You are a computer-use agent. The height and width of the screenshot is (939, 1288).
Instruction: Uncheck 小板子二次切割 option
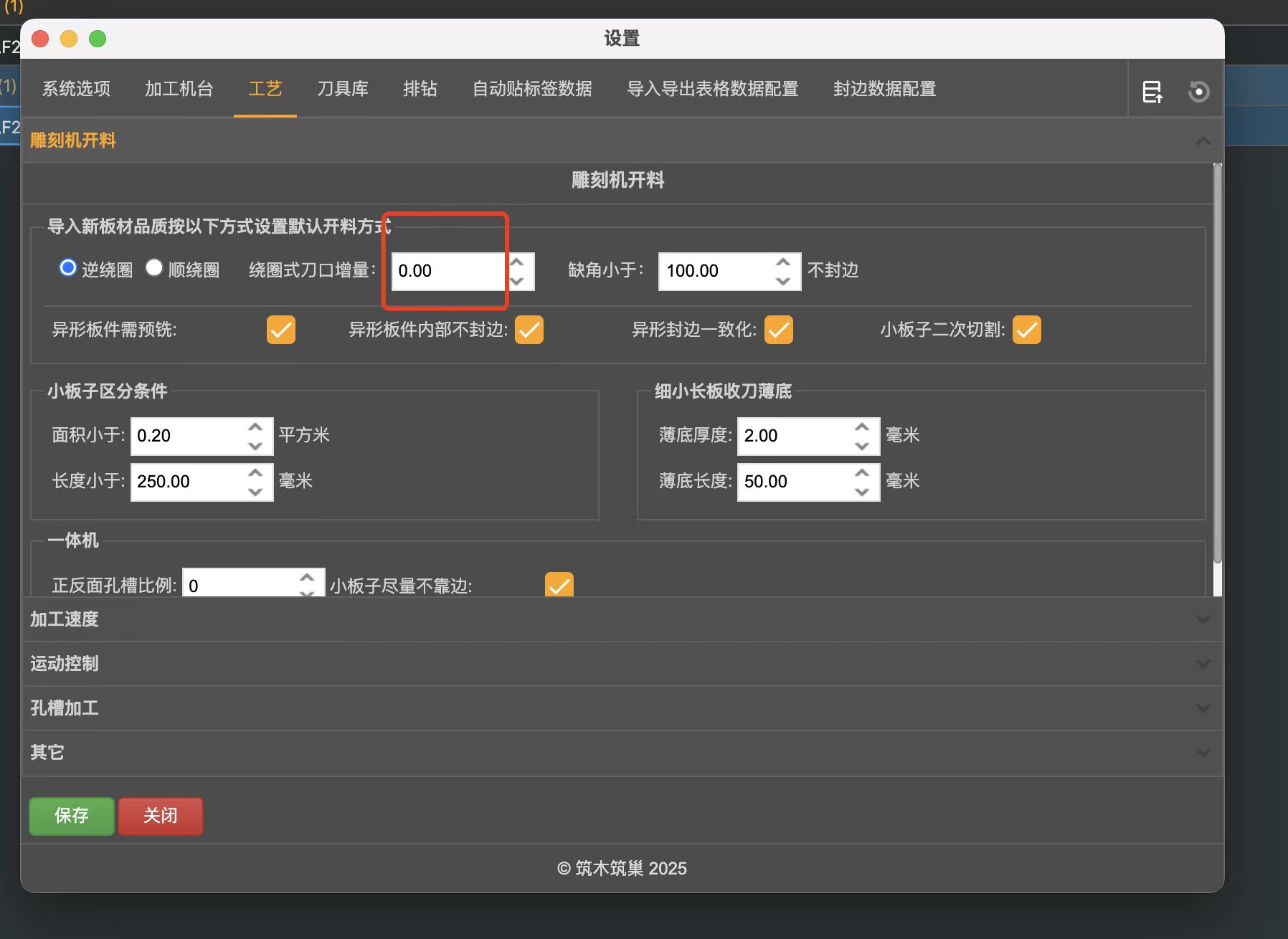coord(1026,330)
